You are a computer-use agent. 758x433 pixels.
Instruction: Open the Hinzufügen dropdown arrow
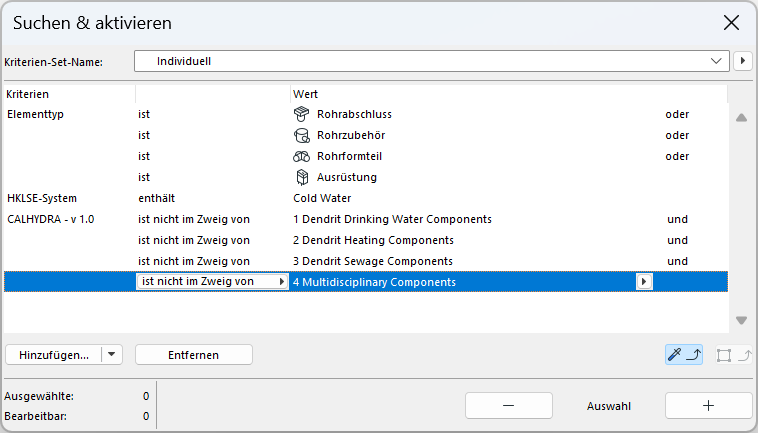pyautogui.click(x=112, y=354)
